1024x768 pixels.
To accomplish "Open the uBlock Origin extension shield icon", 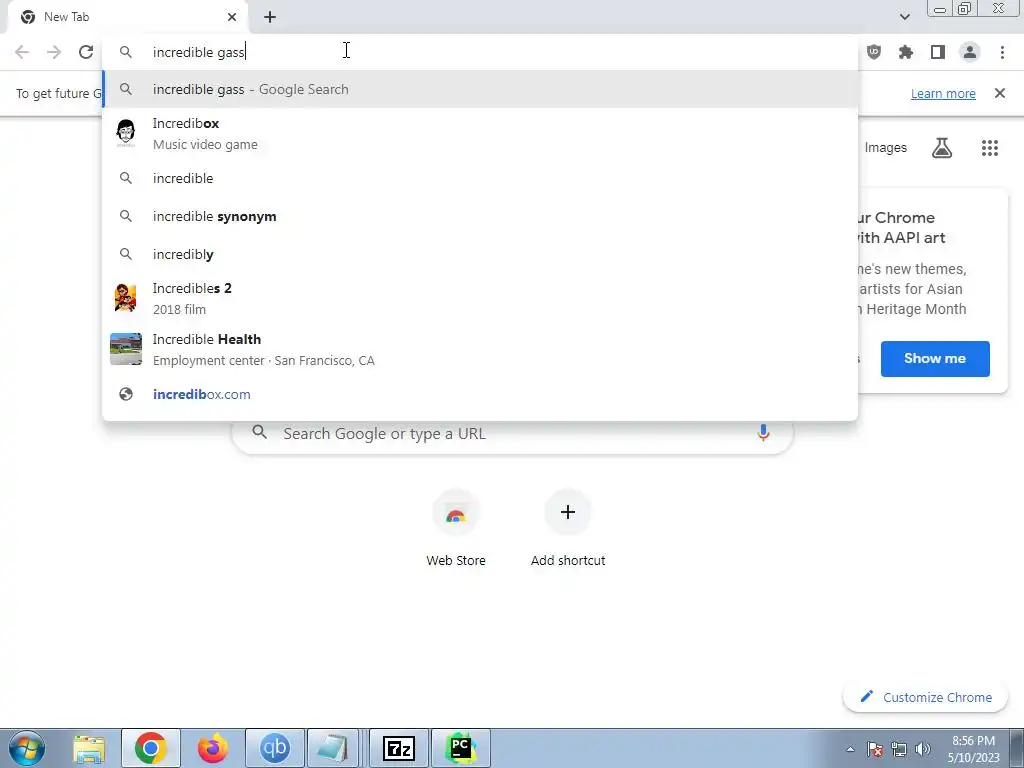I will pyautogui.click(x=874, y=52).
